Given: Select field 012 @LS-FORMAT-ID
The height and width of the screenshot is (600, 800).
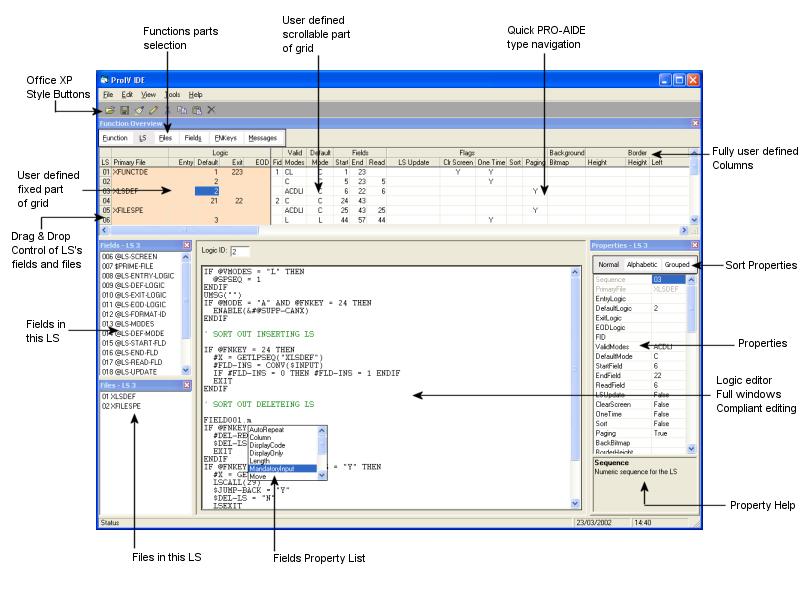Looking at the screenshot, I should pyautogui.click(x=134, y=314).
